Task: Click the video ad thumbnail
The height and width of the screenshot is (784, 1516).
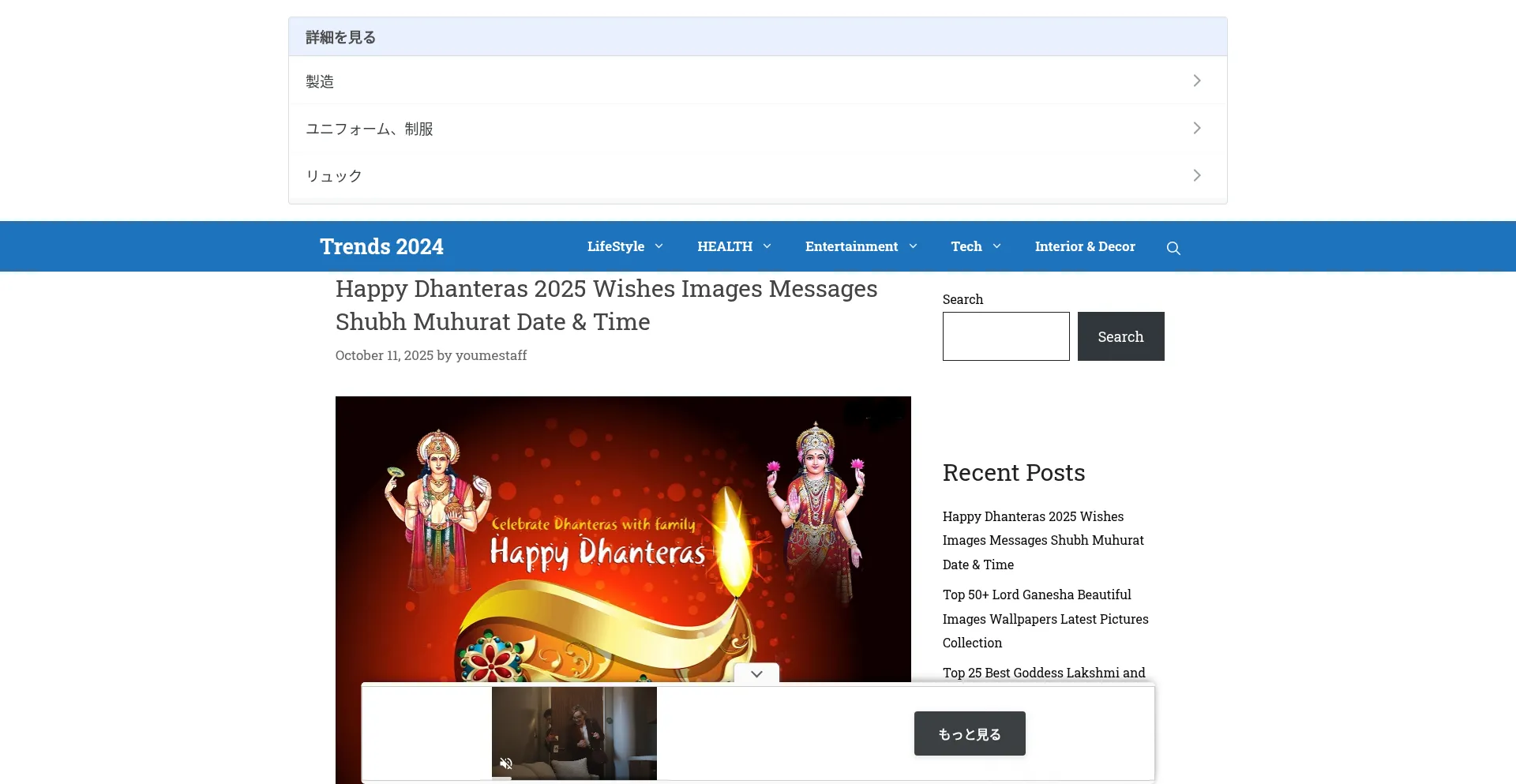Action: pyautogui.click(x=574, y=733)
